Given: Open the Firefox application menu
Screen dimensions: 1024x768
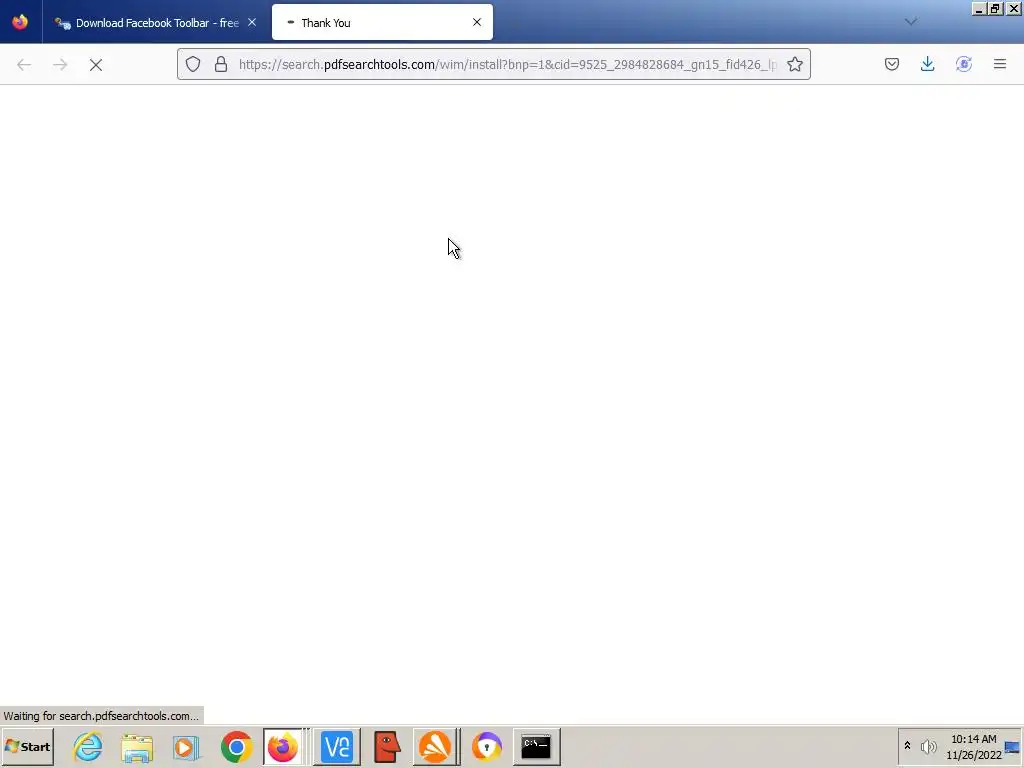Looking at the screenshot, I should point(1000,64).
